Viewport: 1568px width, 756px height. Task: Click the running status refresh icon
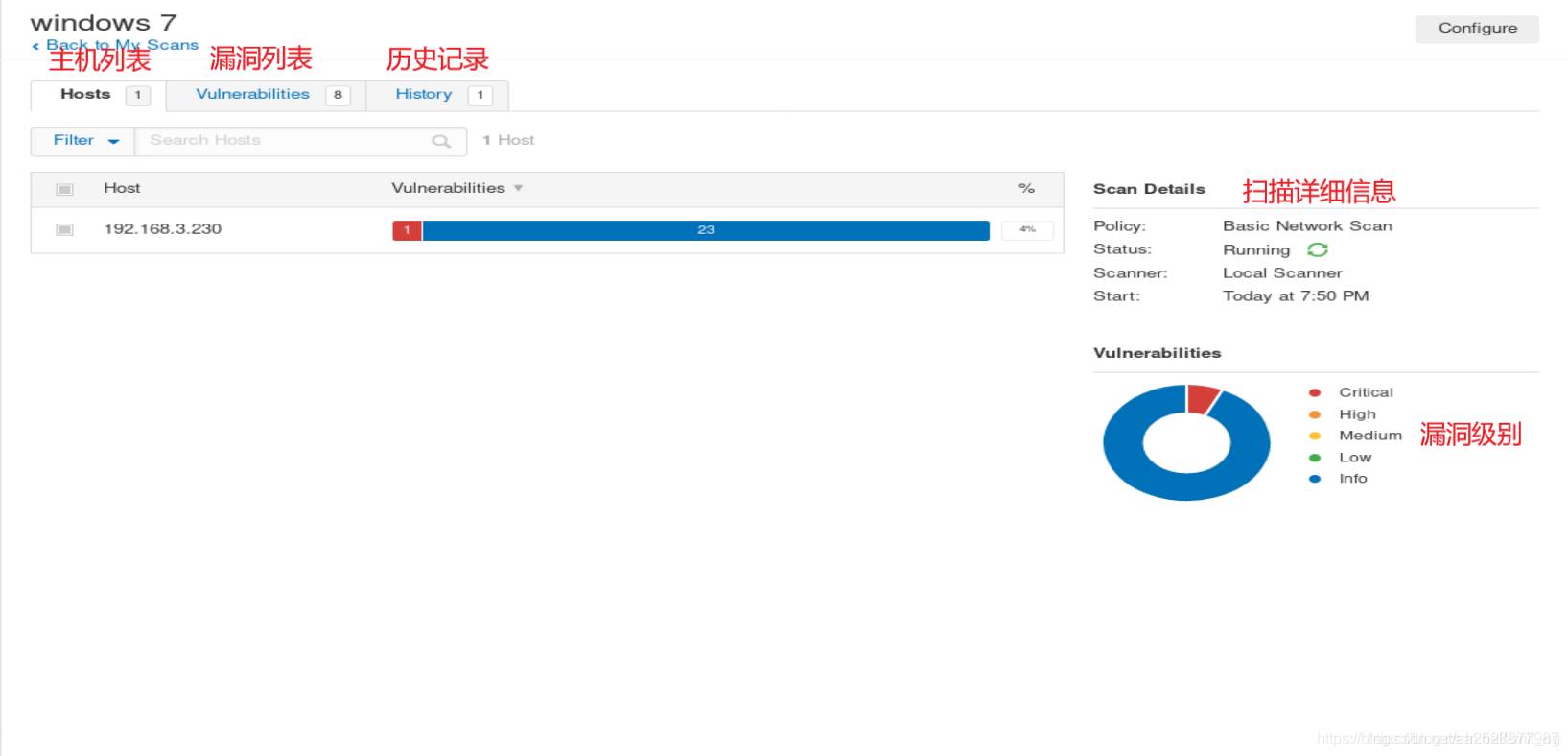(1318, 249)
